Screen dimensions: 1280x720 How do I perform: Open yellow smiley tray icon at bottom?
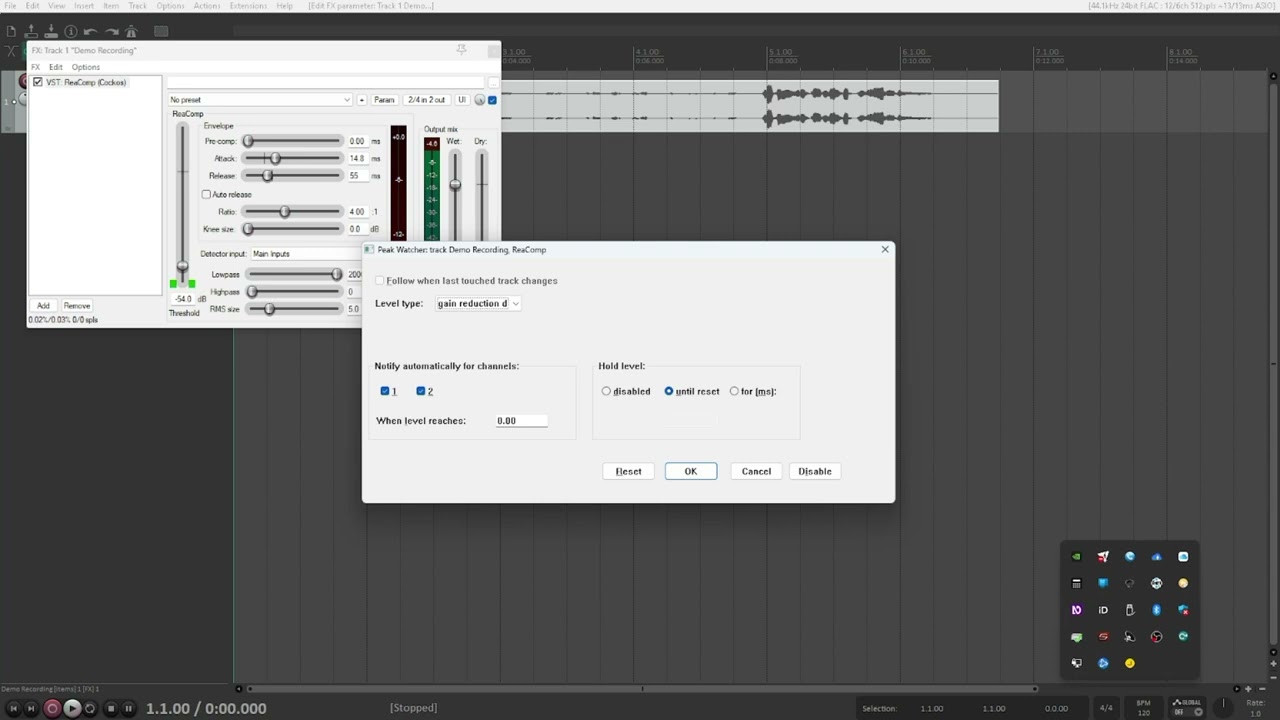(x=1130, y=663)
